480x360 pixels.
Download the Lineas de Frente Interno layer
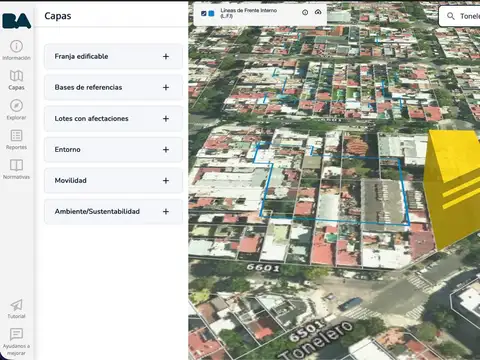318,12
